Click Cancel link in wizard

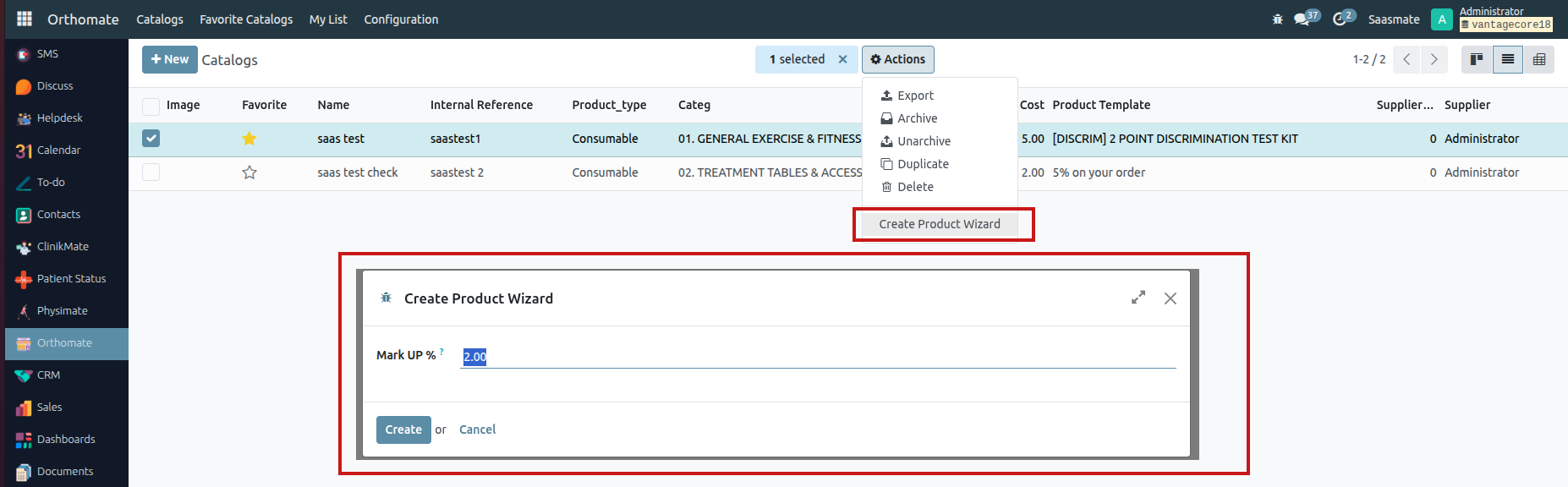coord(477,430)
